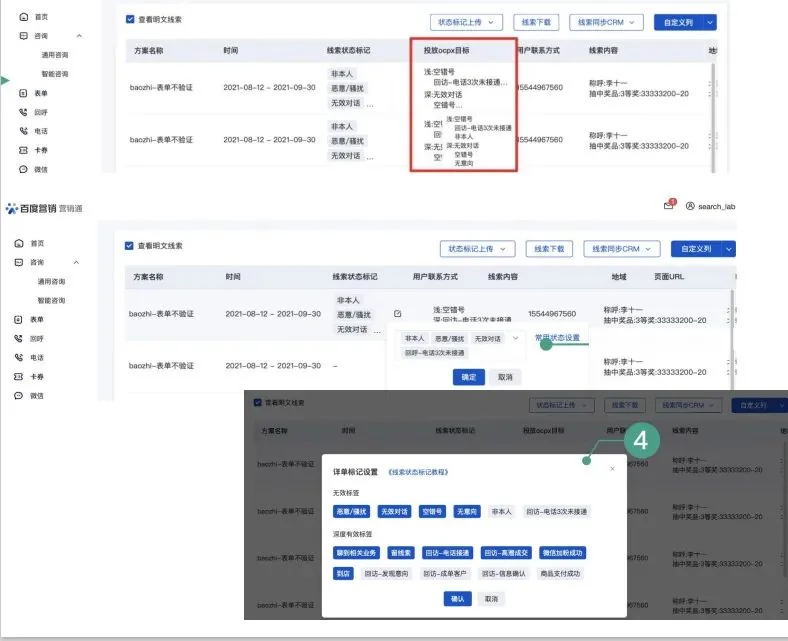Select 咨询 chat icon in top screenshot sidebar
The image size is (788, 641).
pyautogui.click(x=24, y=36)
